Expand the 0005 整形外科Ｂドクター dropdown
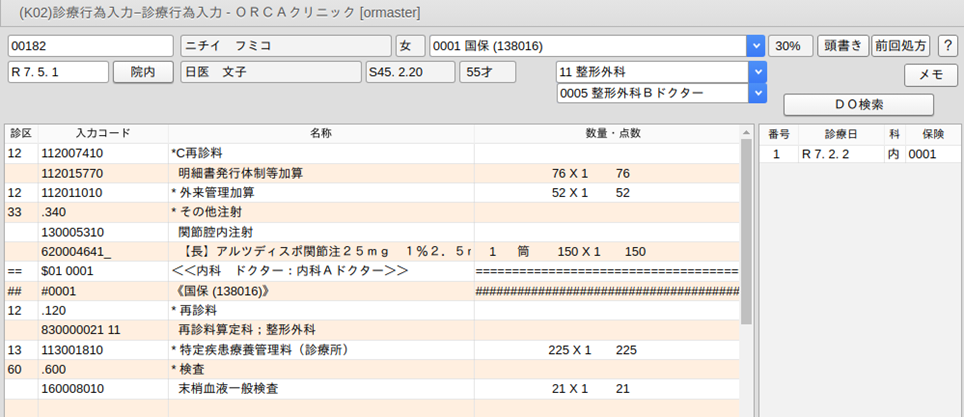The height and width of the screenshot is (417, 964). pos(758,93)
